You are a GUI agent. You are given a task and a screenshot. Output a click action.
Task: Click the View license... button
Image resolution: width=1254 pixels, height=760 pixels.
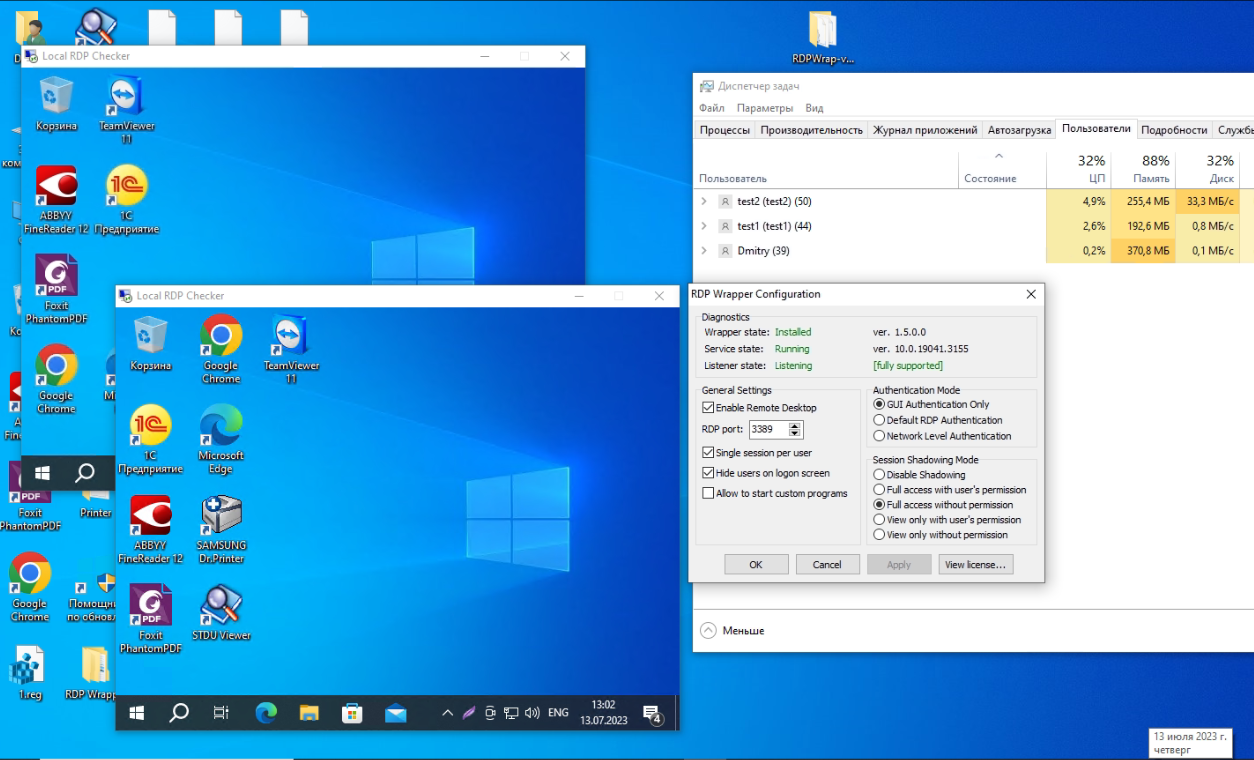click(976, 565)
